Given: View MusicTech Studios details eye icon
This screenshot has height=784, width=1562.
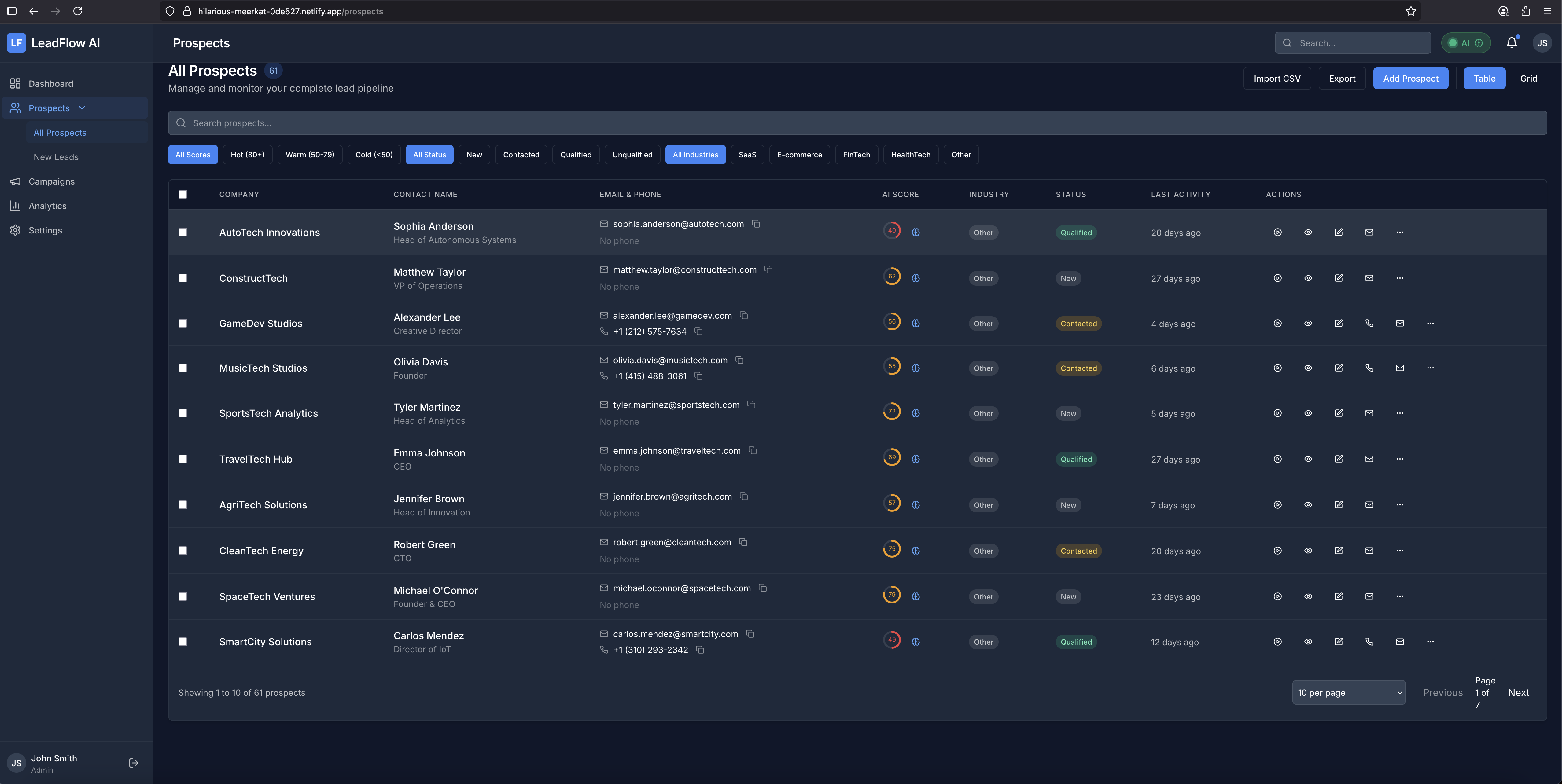Looking at the screenshot, I should click(x=1308, y=368).
